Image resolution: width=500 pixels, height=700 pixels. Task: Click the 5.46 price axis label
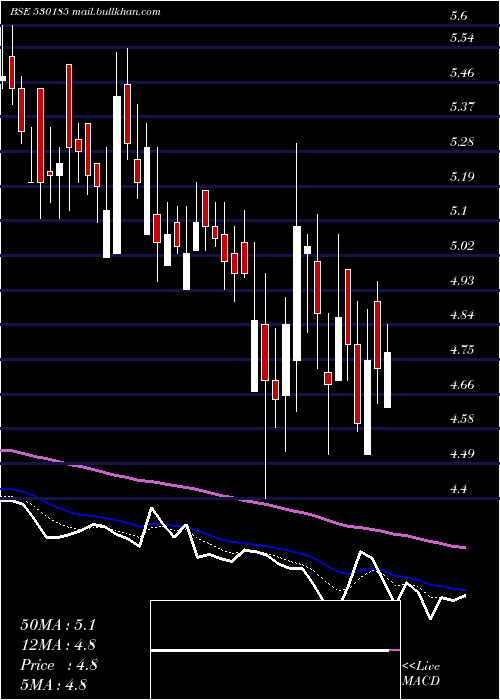click(462, 72)
